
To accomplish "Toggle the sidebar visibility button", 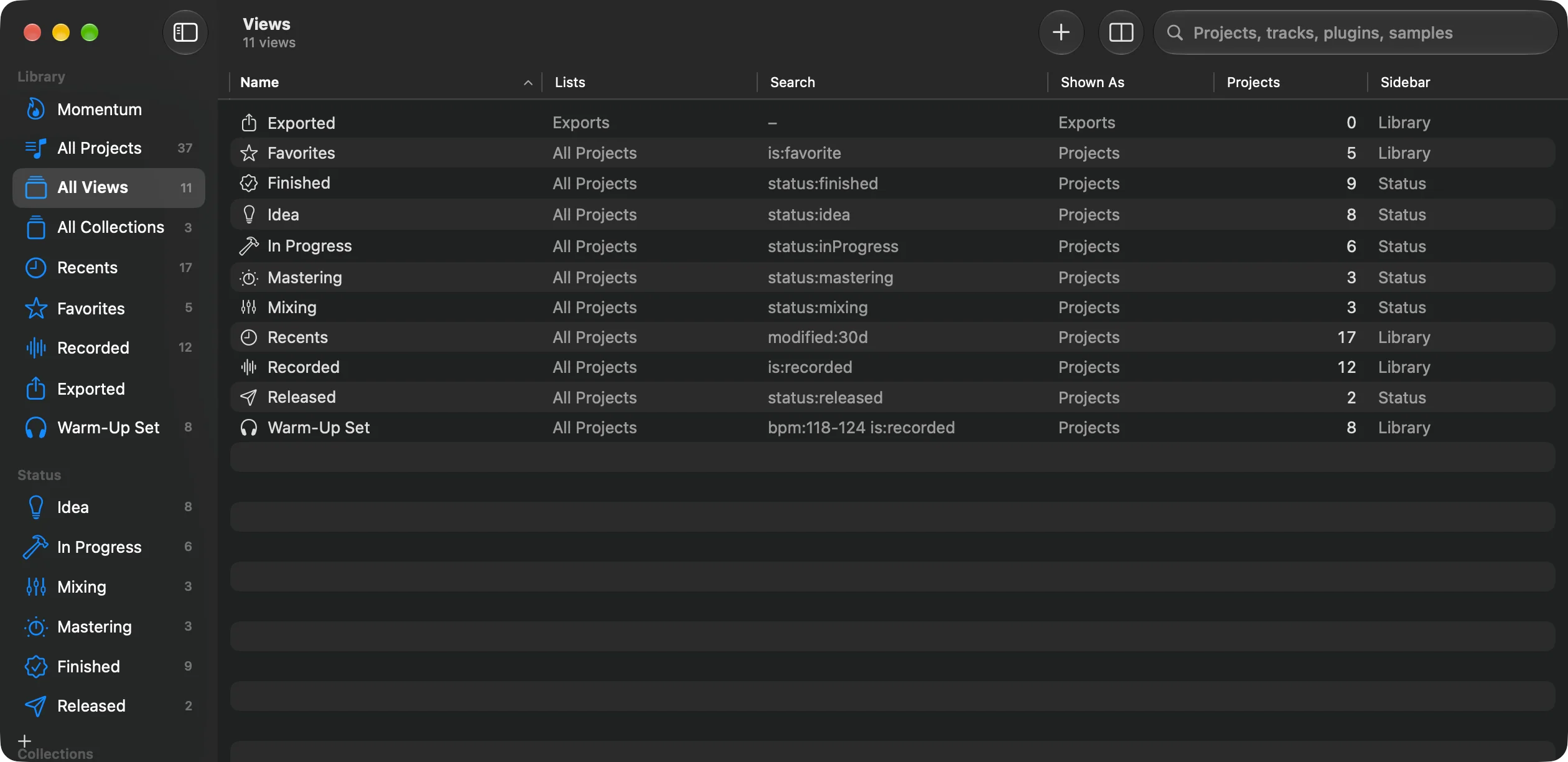I will click(x=185, y=32).
